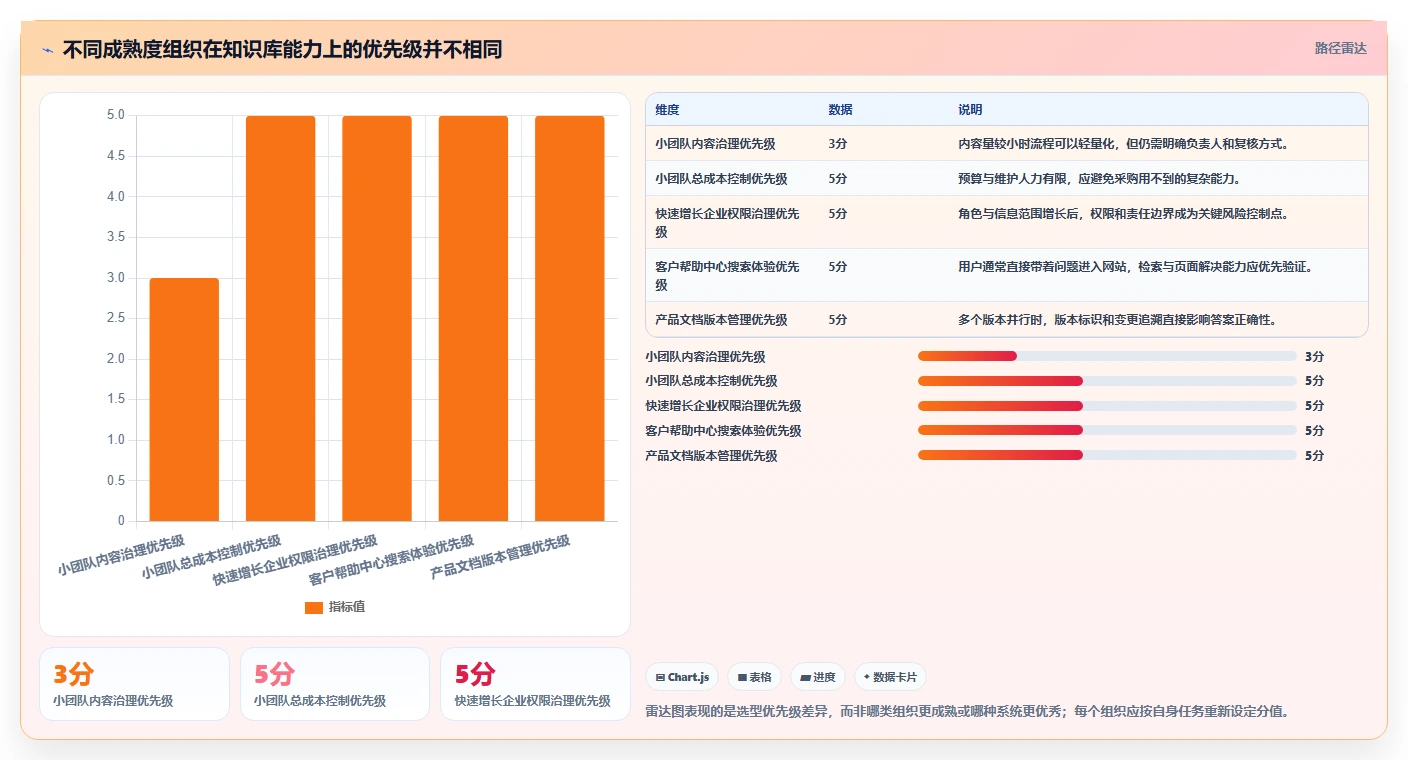Click the lightning icon beside the title
The width and height of the screenshot is (1408, 760).
coord(48,49)
